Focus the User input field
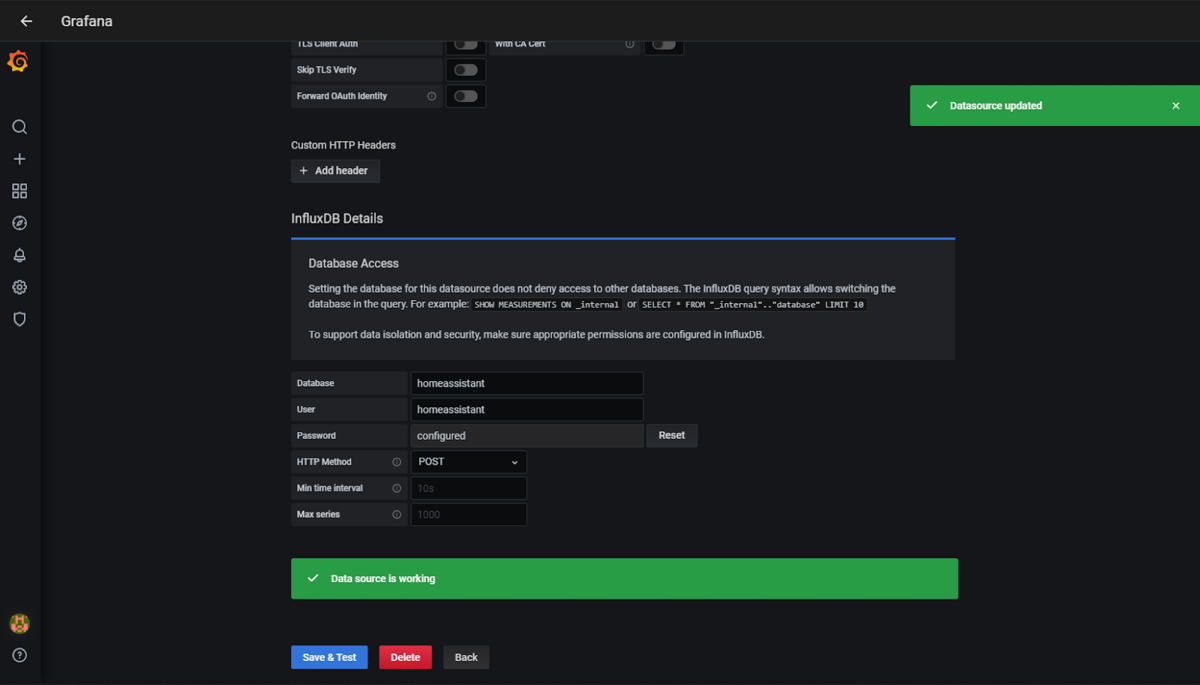Viewport: 1200px width, 685px height. [x=527, y=409]
